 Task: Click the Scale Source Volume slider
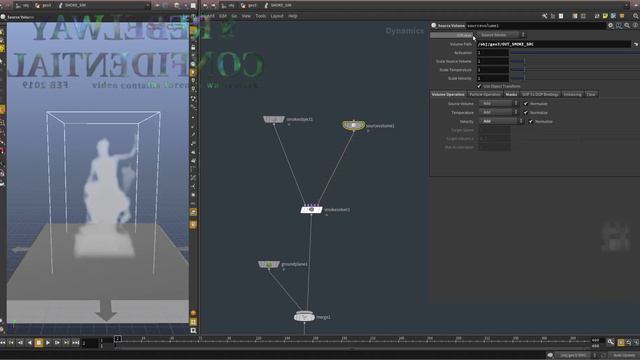[575, 61]
